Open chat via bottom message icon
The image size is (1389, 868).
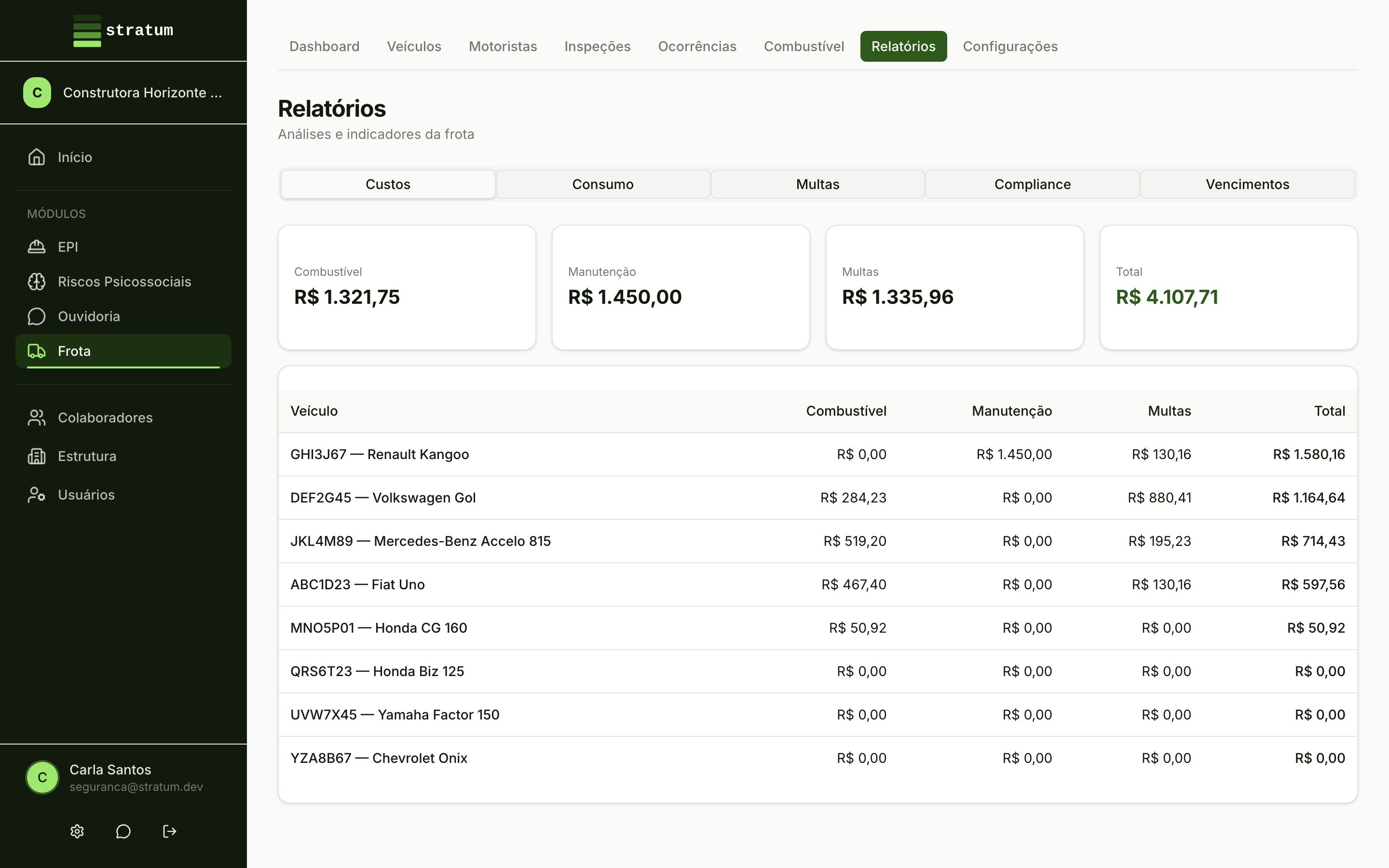[123, 831]
